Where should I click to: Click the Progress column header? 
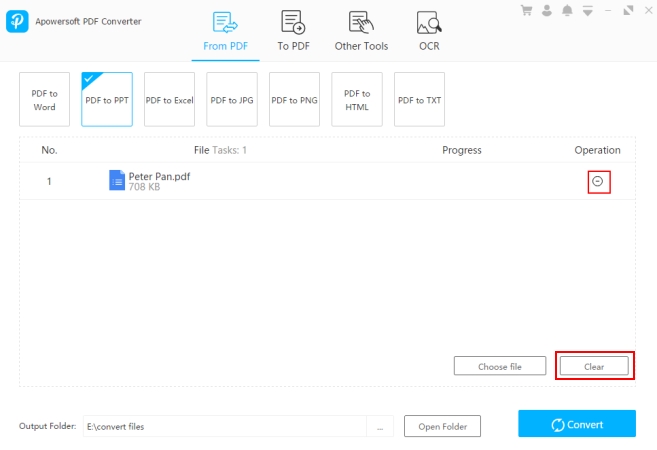point(462,150)
